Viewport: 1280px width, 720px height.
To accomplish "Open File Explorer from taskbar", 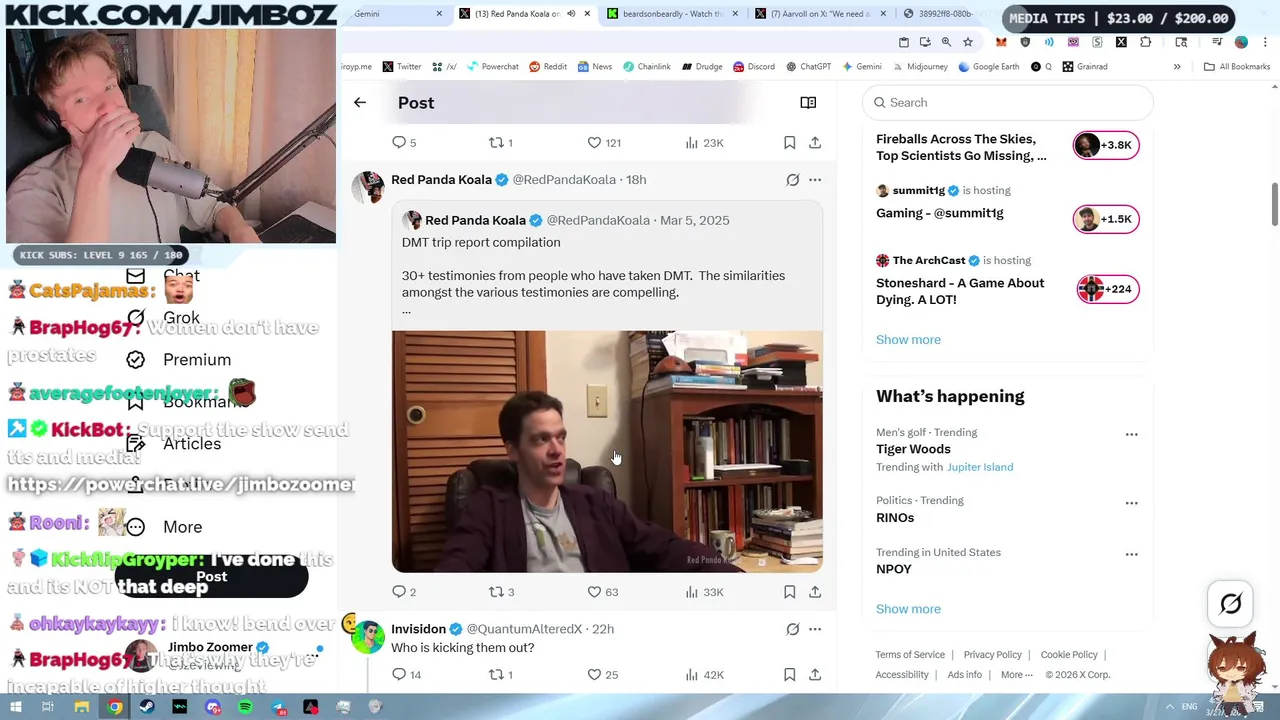I will click(x=82, y=707).
